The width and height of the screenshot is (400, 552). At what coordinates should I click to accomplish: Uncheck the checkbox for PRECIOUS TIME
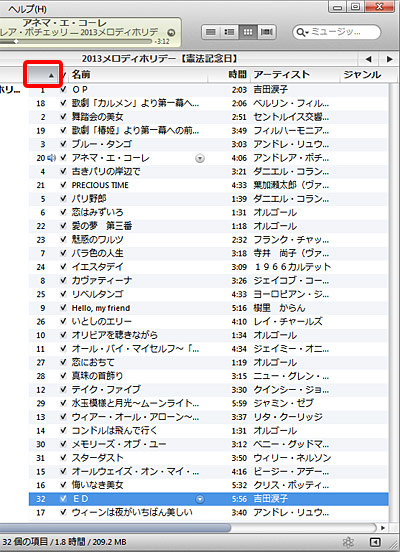tap(63, 185)
